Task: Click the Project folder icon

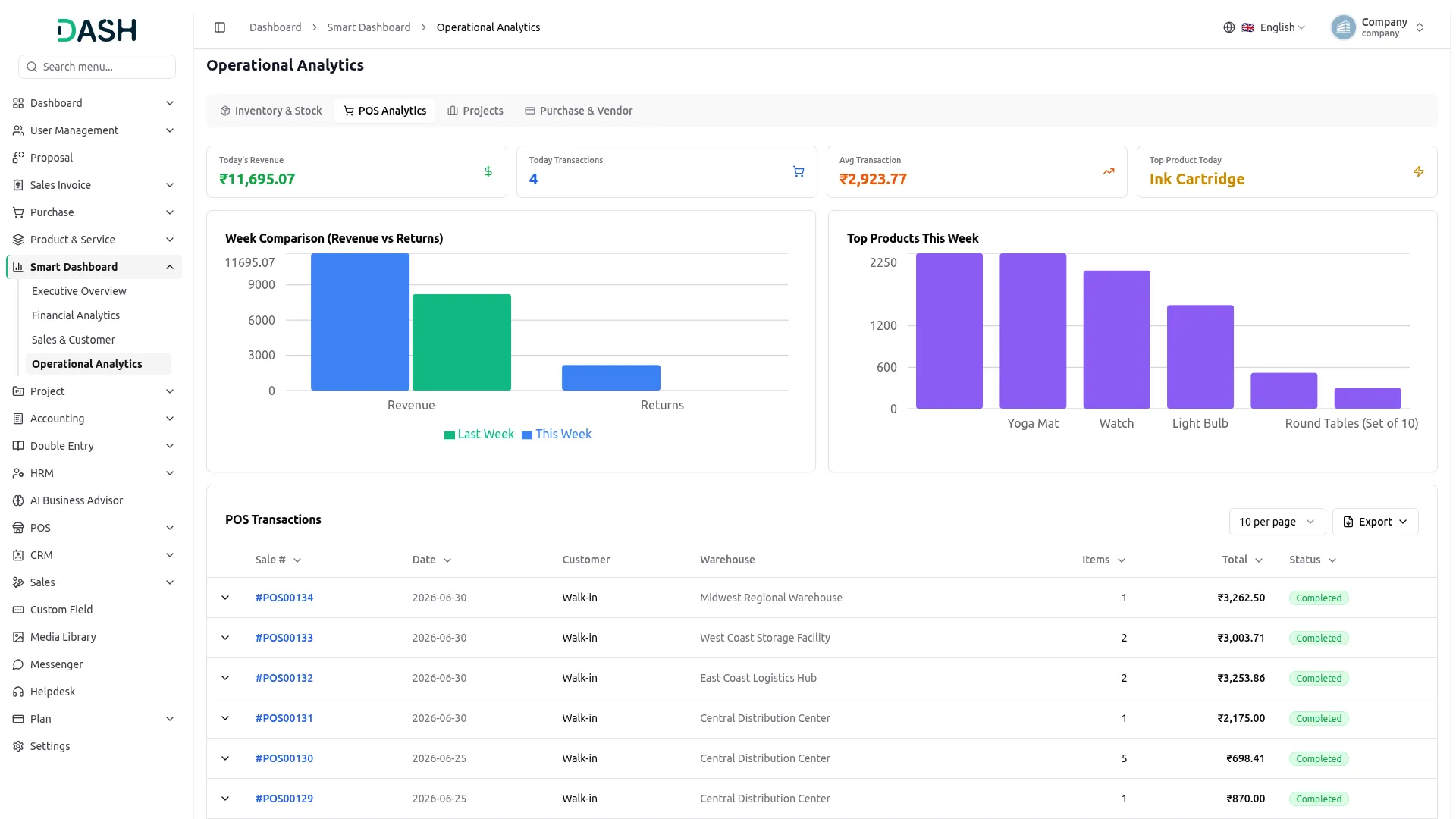Action: coord(18,391)
